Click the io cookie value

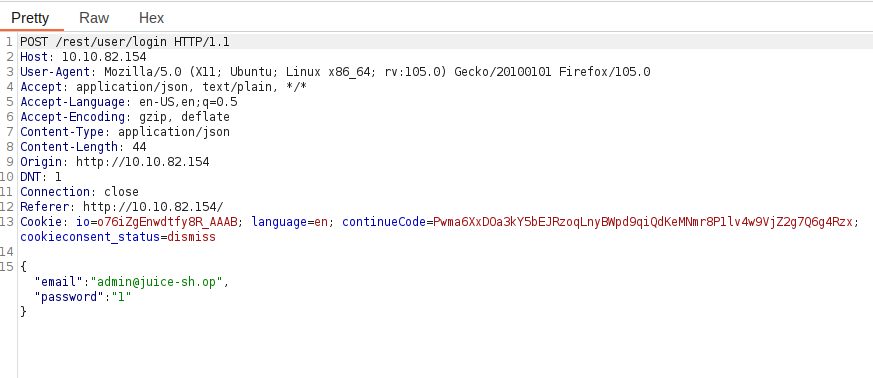167,222
